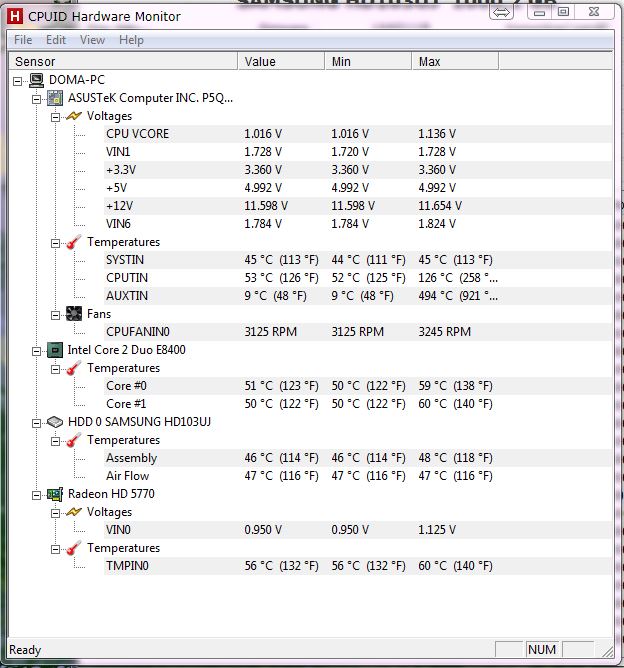The height and width of the screenshot is (668, 624).
Task: Open the Help menu
Action: coord(131,40)
